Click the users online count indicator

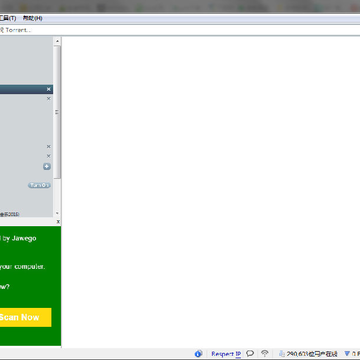(308, 354)
